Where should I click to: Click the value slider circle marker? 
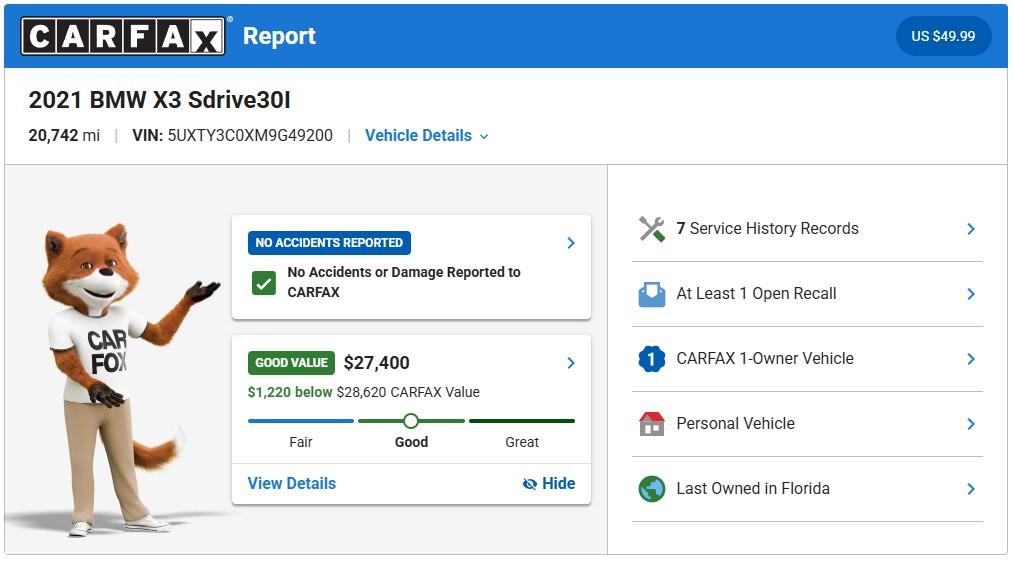[x=411, y=421]
